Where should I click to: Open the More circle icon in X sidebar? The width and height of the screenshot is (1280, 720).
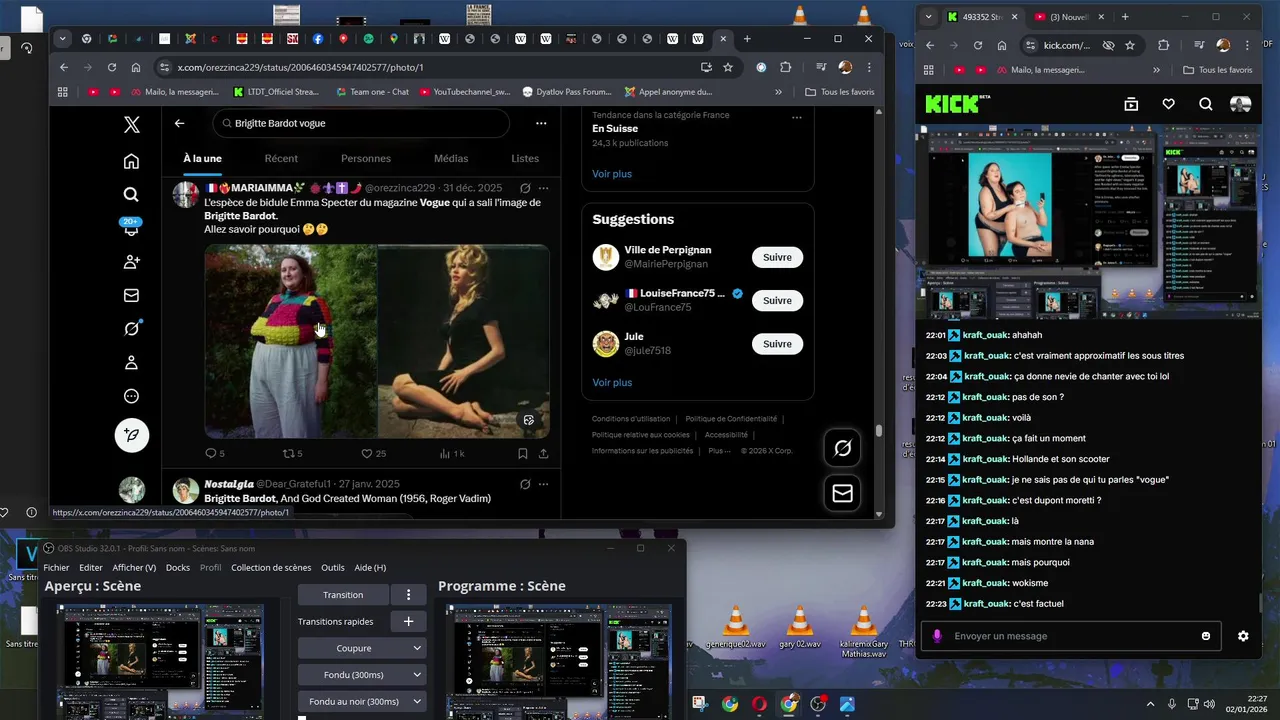(131, 396)
